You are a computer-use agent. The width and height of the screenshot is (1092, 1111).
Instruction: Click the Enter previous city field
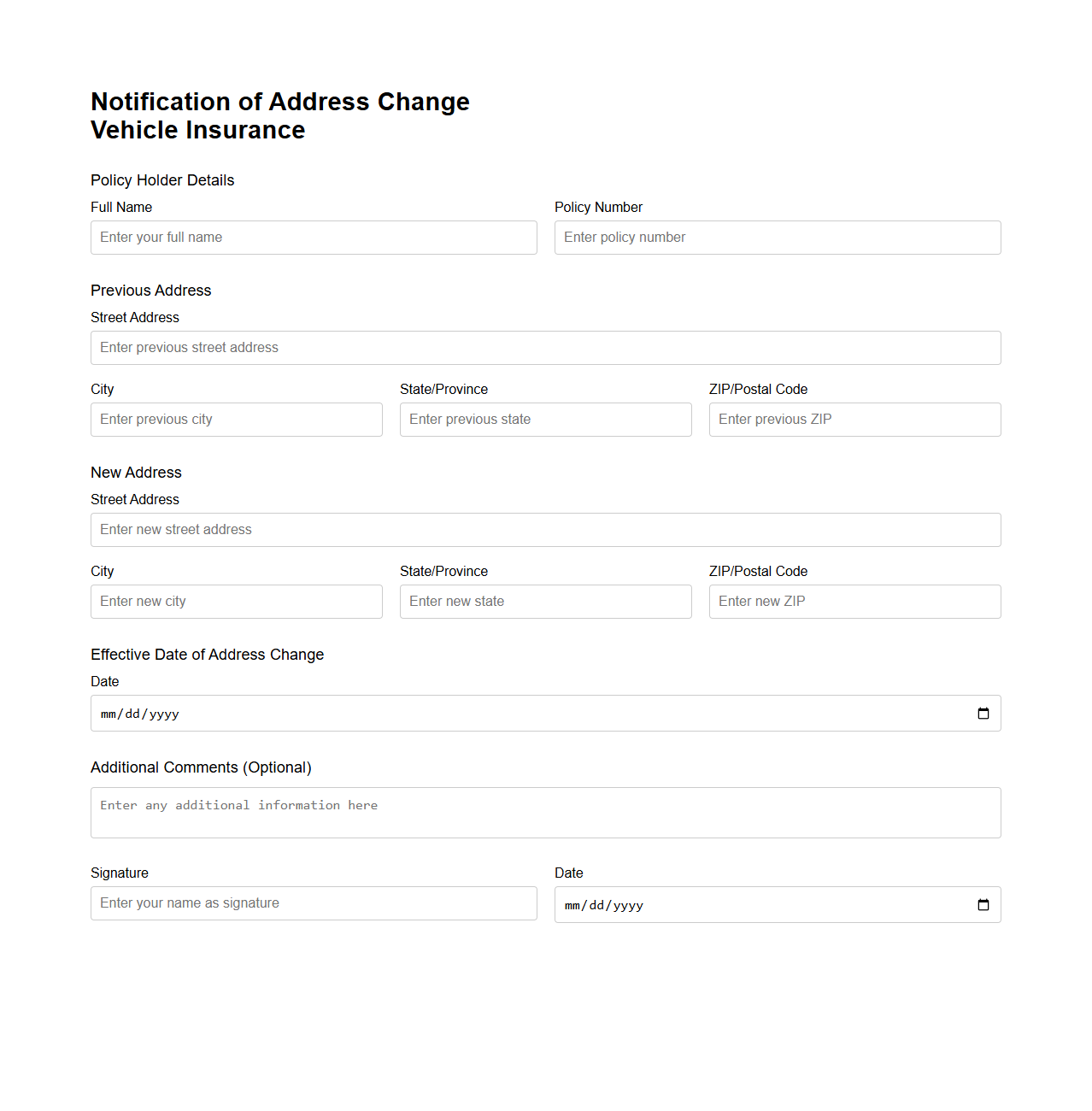tap(236, 419)
